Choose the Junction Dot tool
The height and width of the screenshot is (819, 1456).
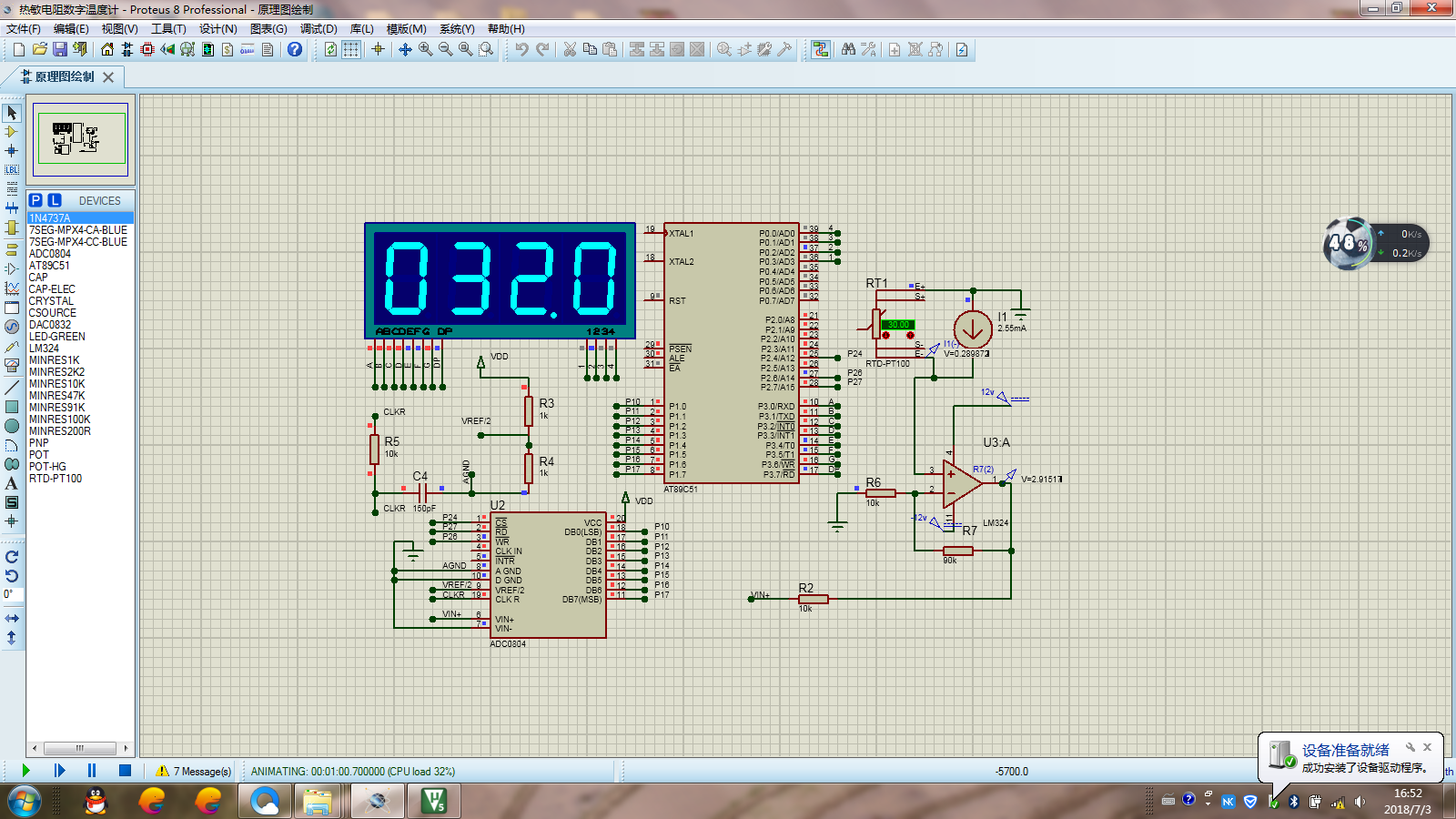[12, 151]
